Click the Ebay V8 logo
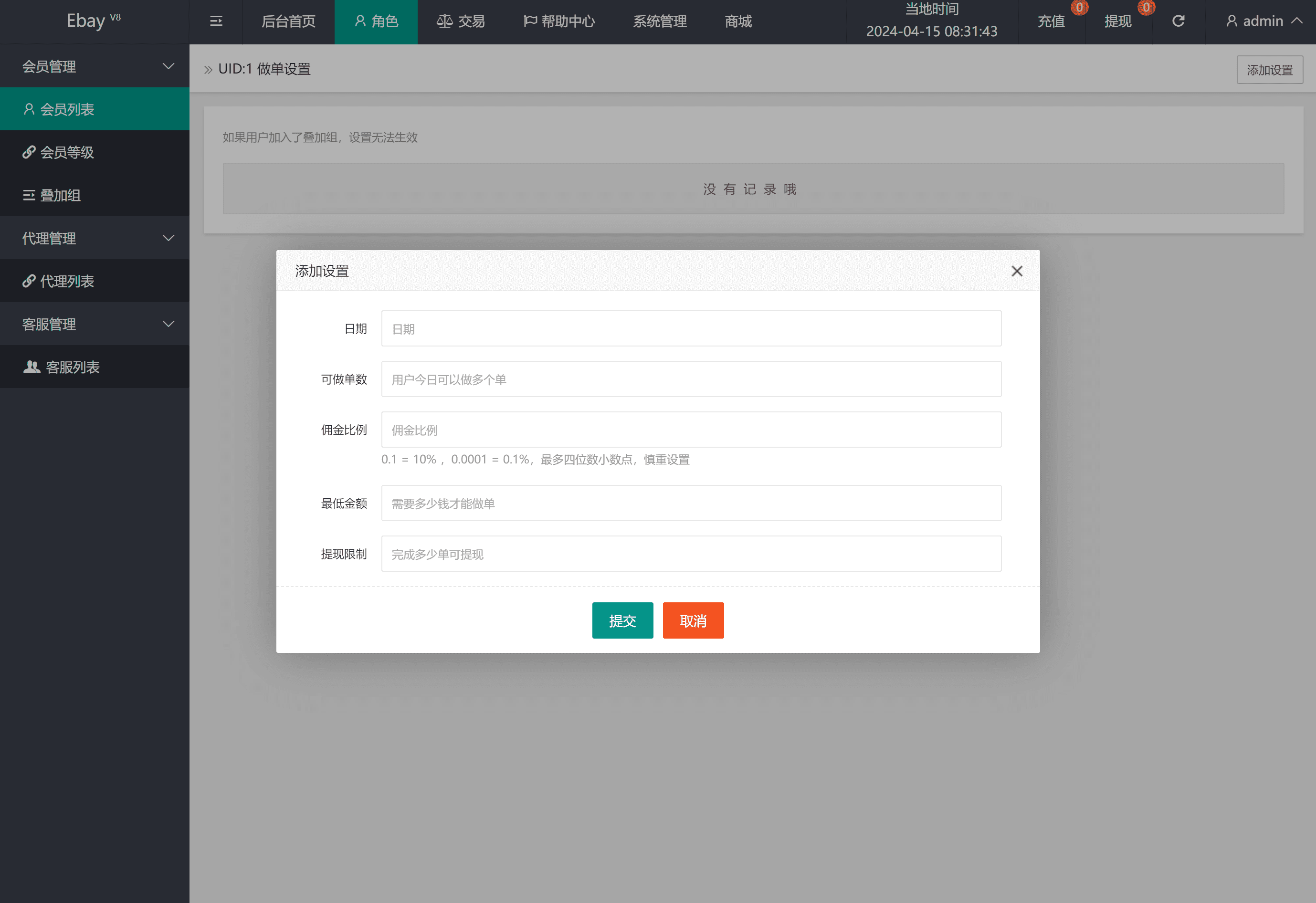Image resolution: width=1316 pixels, height=903 pixels. tap(94, 21)
